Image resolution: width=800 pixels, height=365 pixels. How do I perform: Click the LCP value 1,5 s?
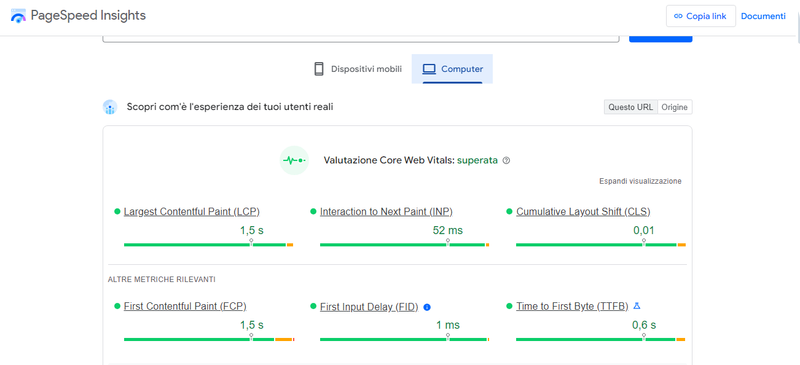(x=252, y=231)
